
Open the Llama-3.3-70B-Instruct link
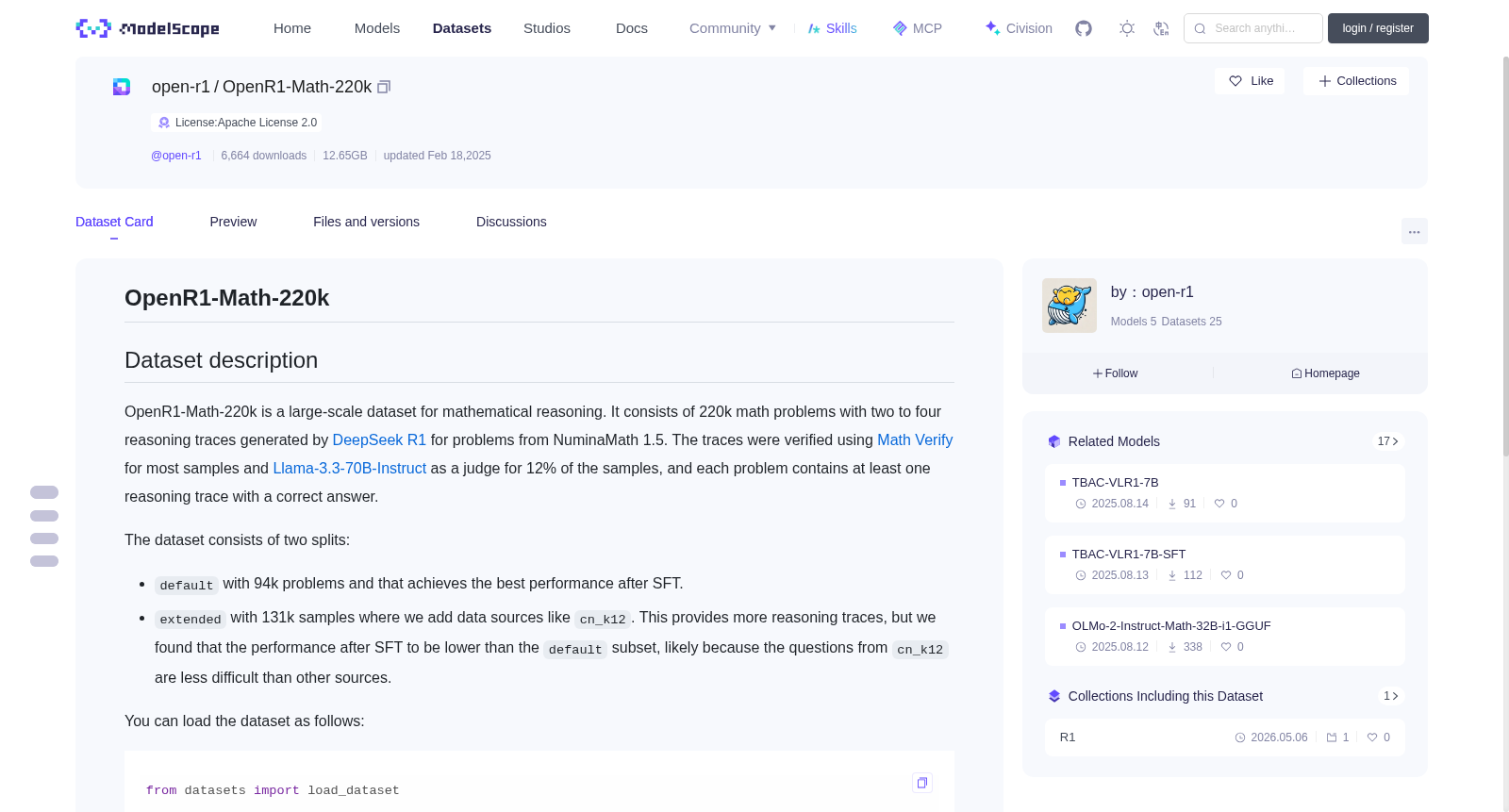point(350,468)
